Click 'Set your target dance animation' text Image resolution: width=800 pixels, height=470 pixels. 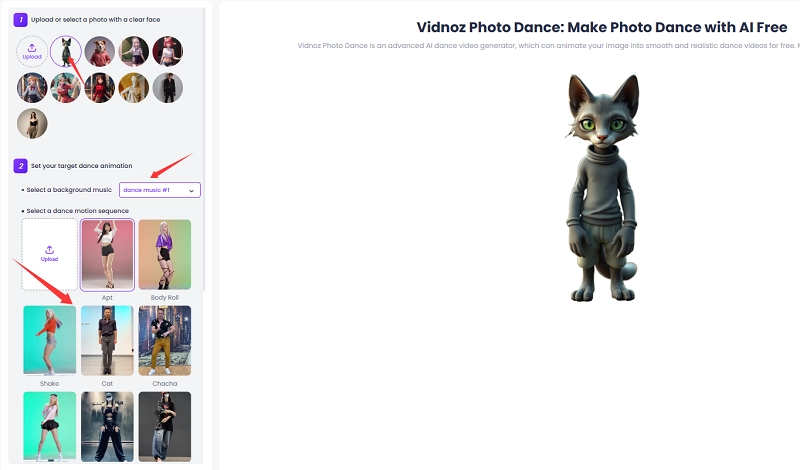82,166
